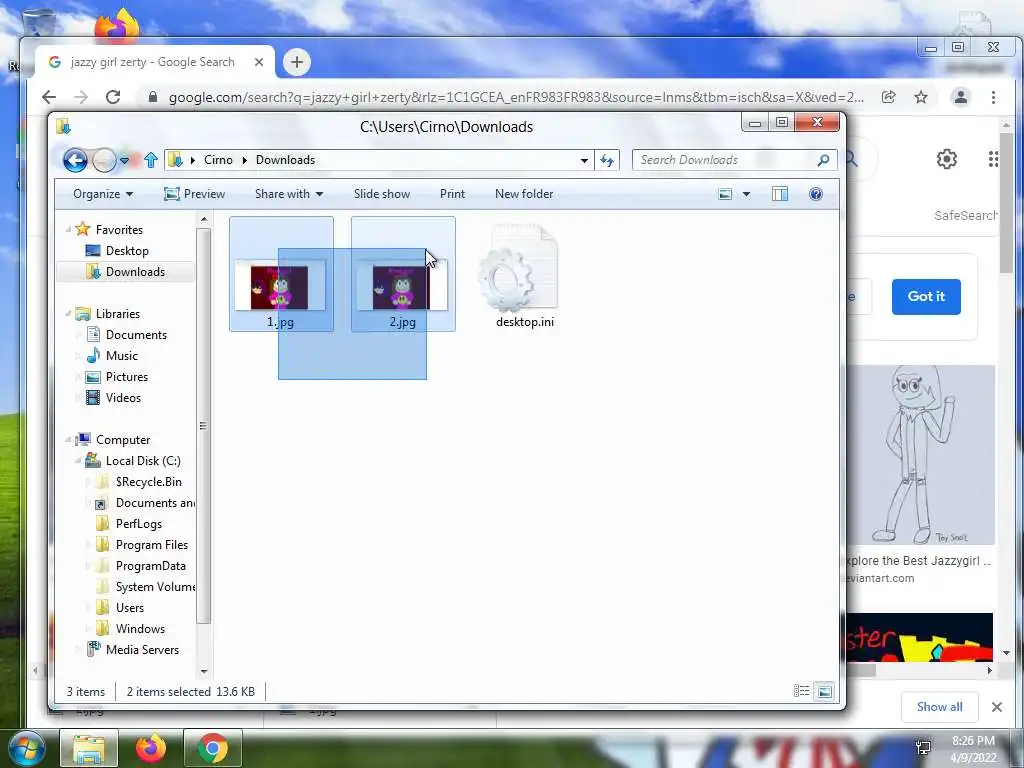Change your view icon button
Image resolution: width=1024 pixels, height=768 pixels.
(x=725, y=194)
